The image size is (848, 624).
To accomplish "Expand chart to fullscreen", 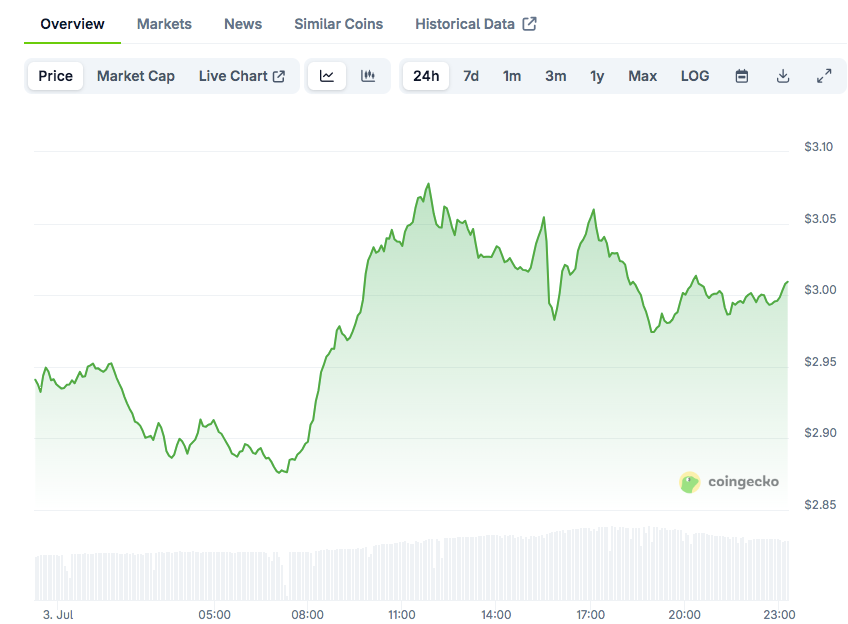I will tap(824, 76).
